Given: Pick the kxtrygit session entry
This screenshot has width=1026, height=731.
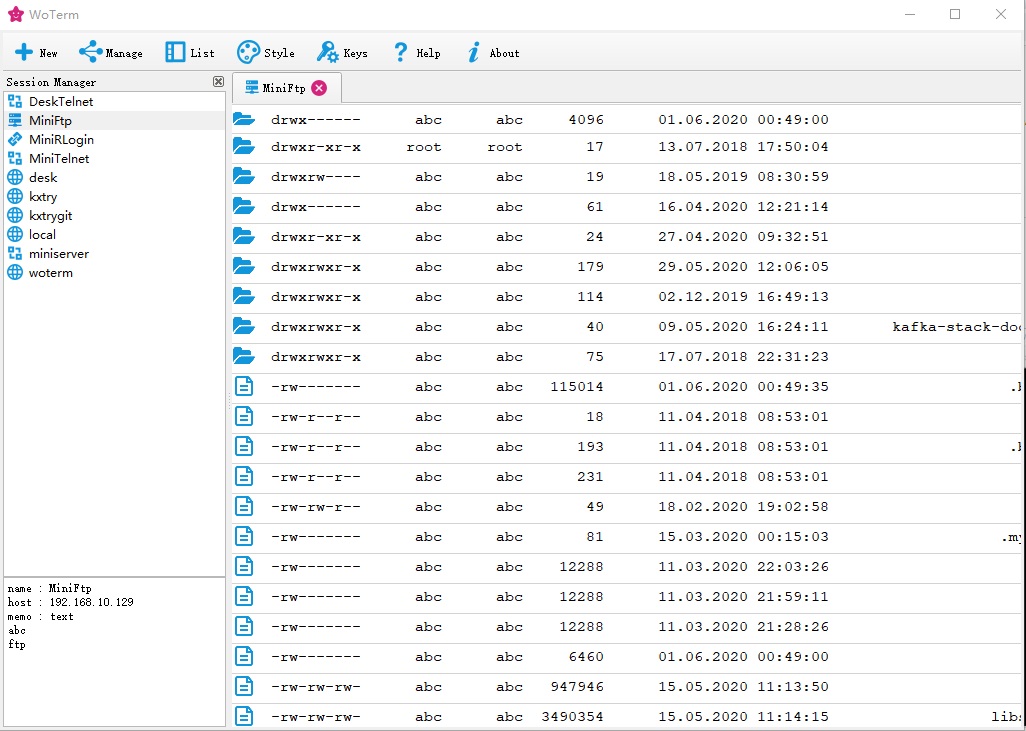Looking at the screenshot, I should pyautogui.click(x=115, y=215).
